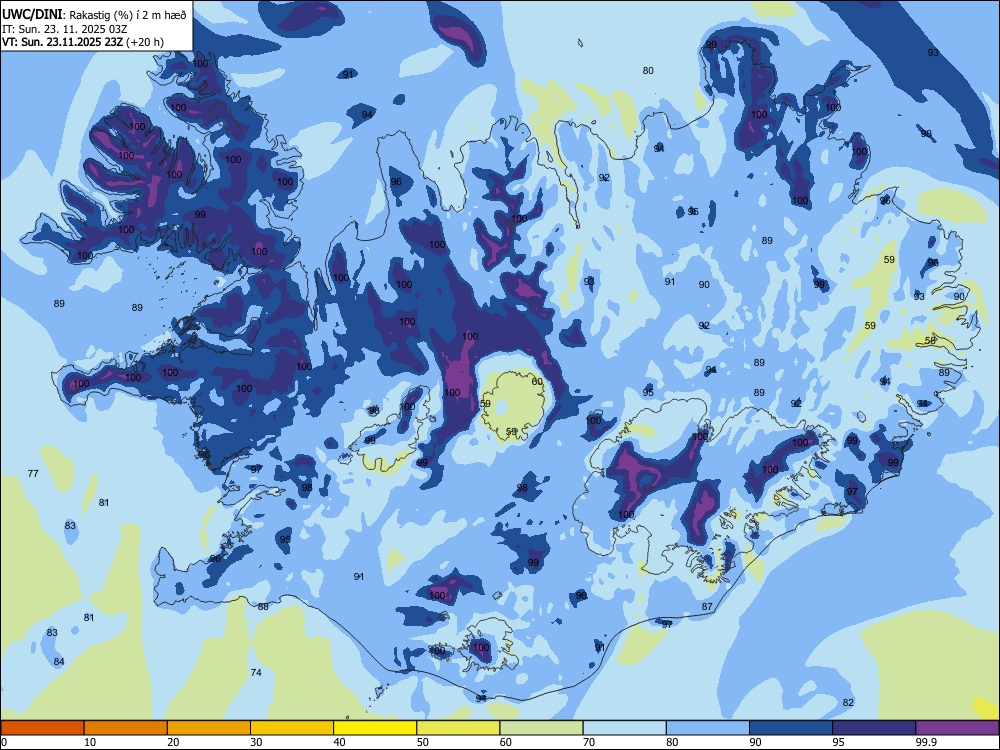Click the legend tick label '95'

839,742
